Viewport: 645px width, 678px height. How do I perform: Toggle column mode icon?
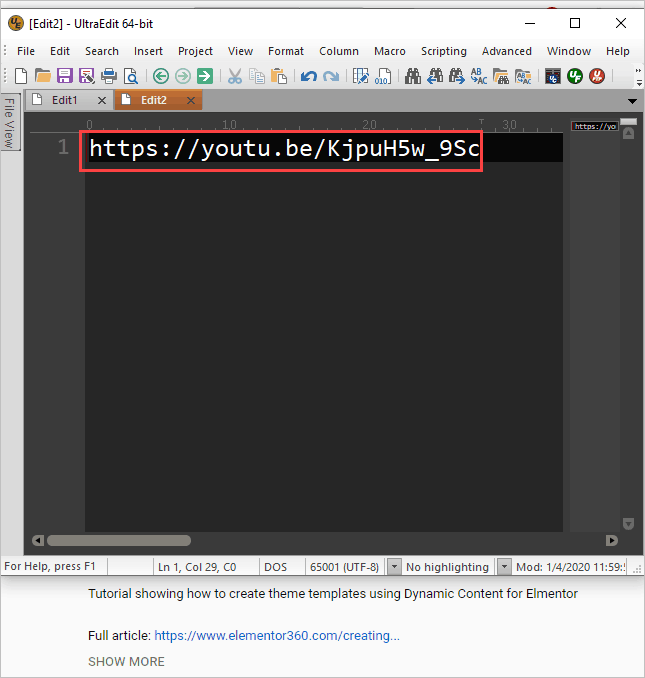pyautogui.click(x=361, y=76)
